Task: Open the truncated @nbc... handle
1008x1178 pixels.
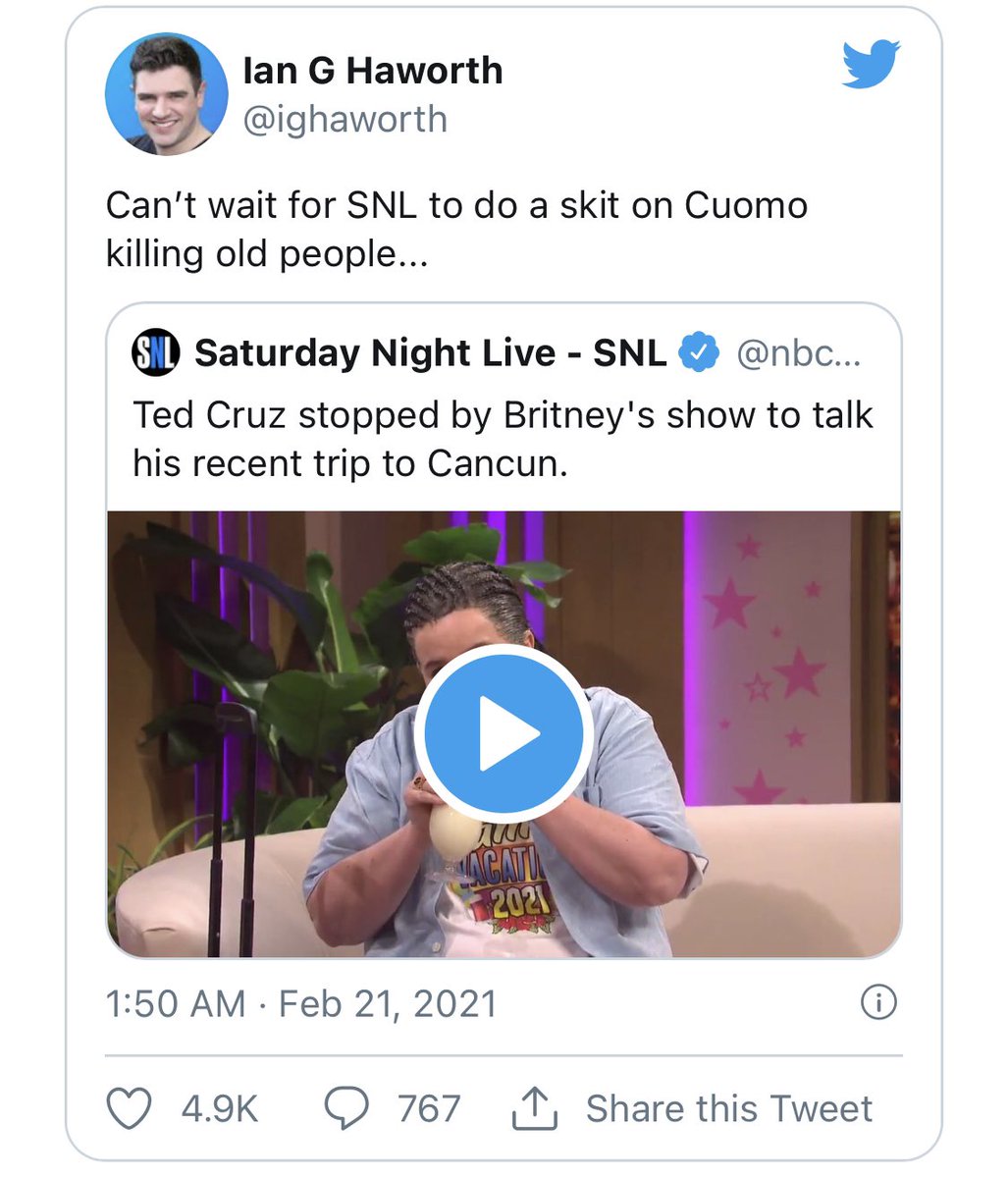Action: (x=798, y=353)
